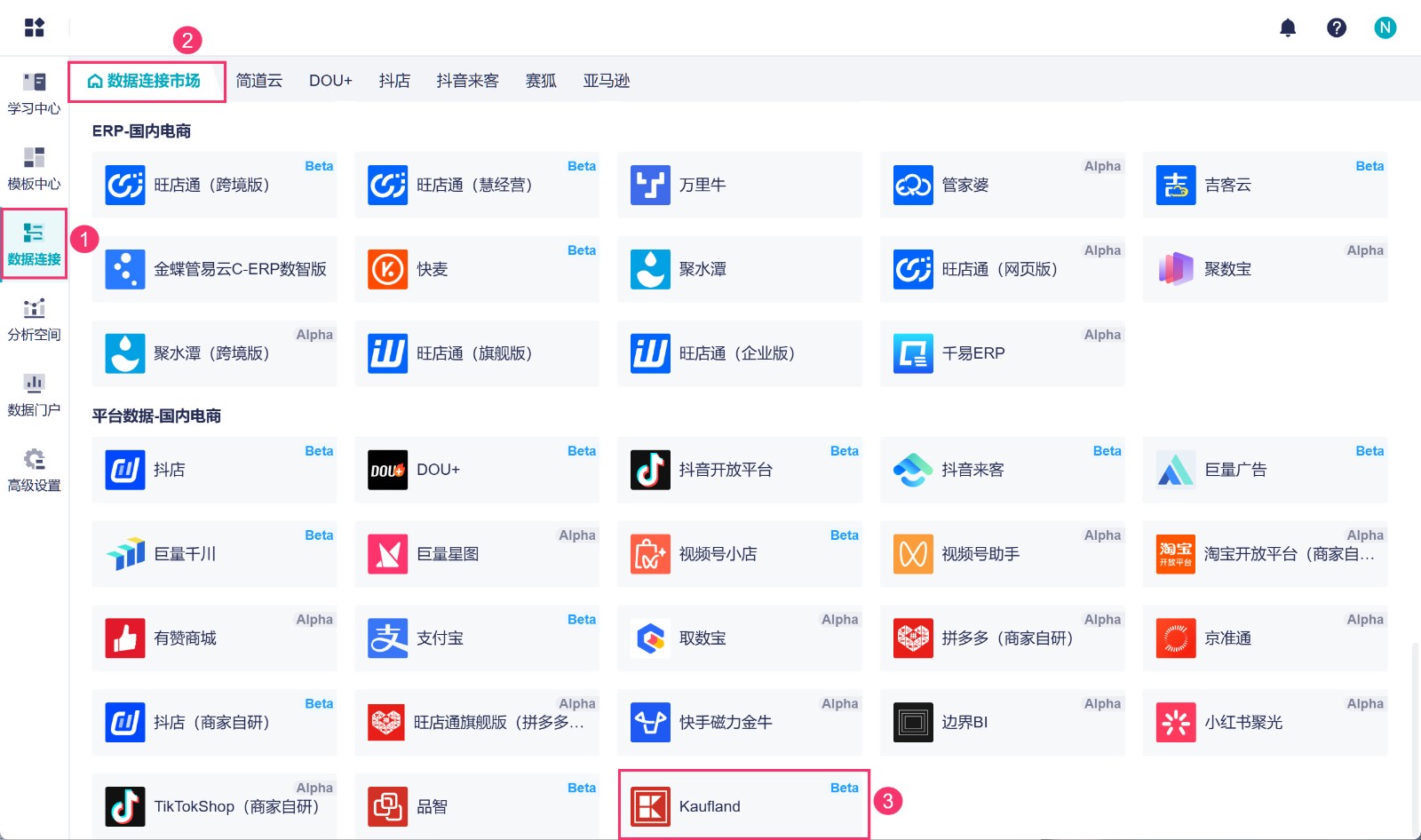
Task: Open 视频号助手 connector card
Action: [1003, 554]
